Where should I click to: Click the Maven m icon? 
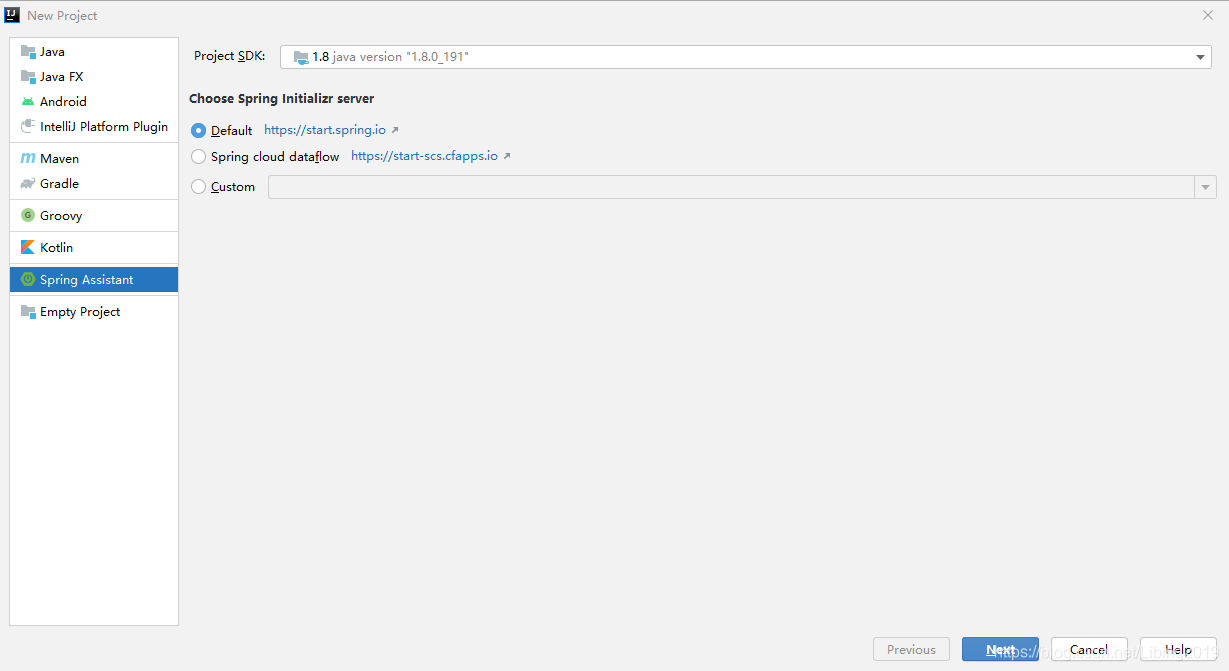(28, 159)
